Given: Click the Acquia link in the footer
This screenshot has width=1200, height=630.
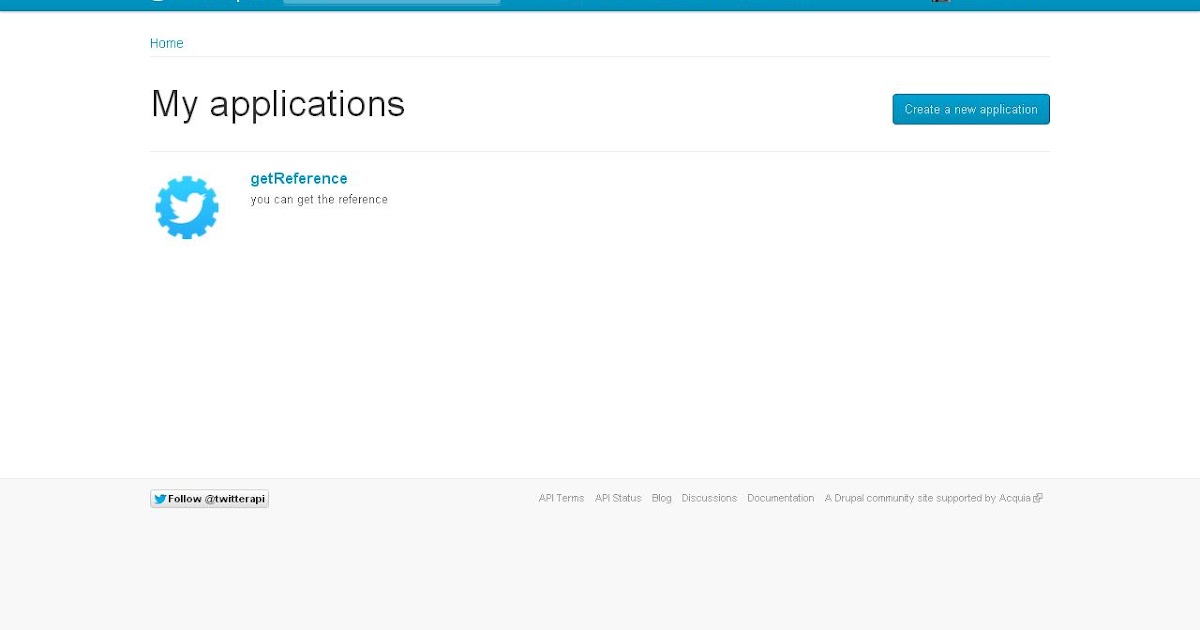Looking at the screenshot, I should (1017, 498).
